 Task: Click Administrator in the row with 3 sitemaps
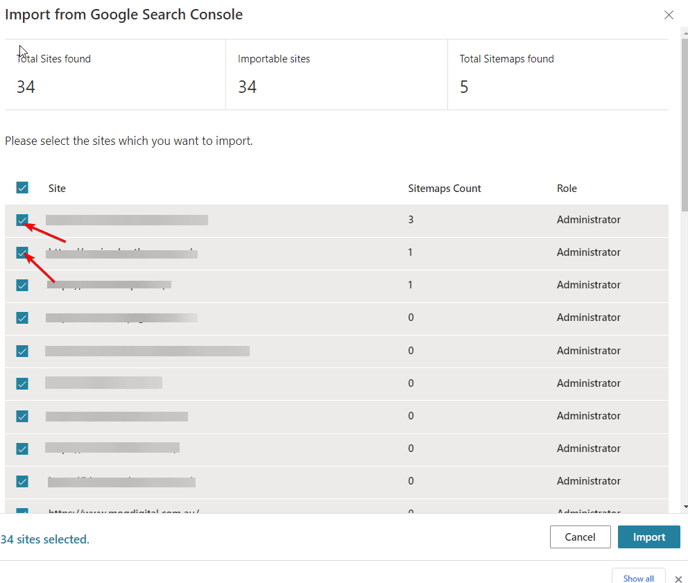click(588, 219)
